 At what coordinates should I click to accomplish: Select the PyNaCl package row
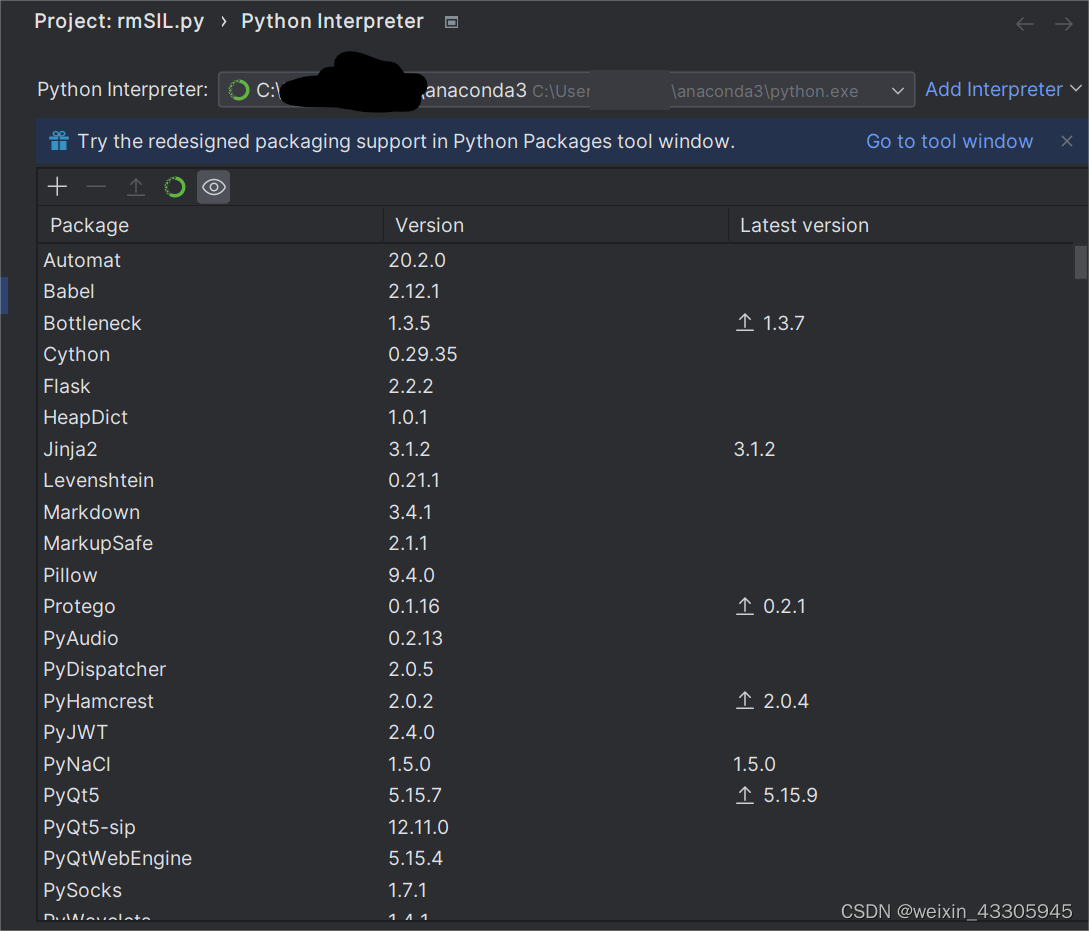(555, 764)
